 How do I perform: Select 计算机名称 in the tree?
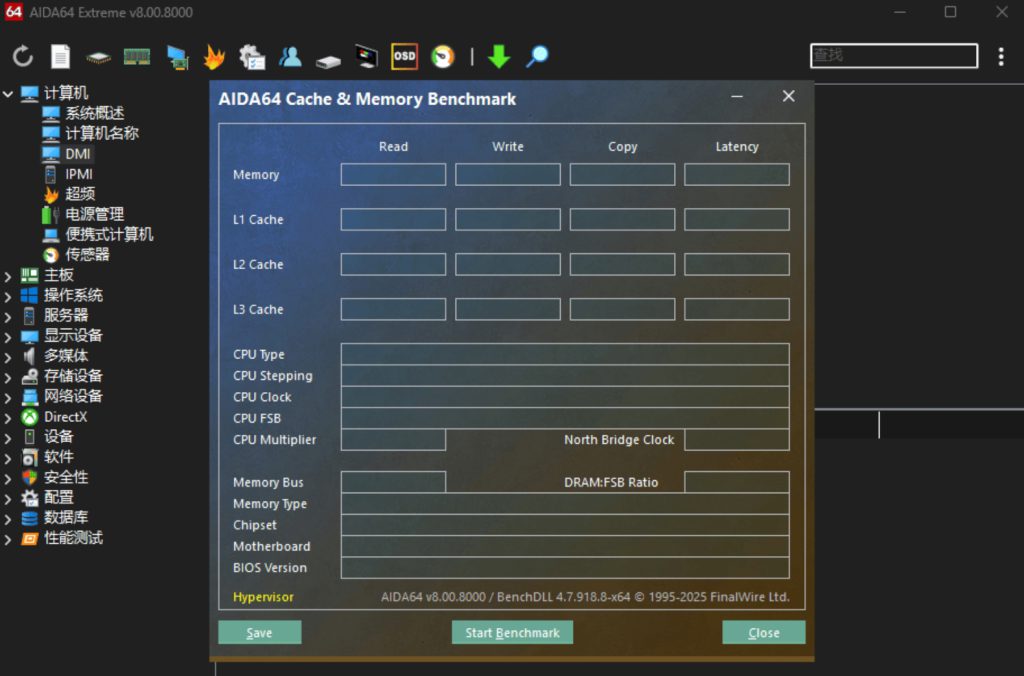coord(101,133)
